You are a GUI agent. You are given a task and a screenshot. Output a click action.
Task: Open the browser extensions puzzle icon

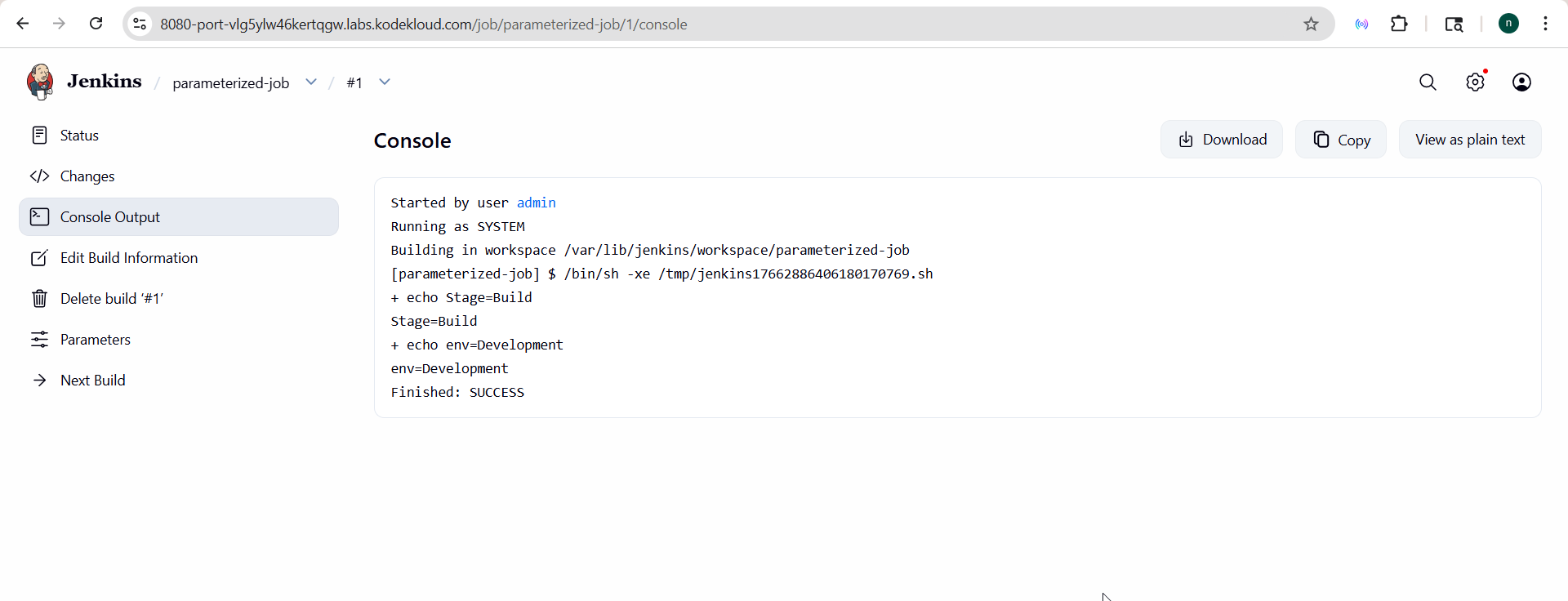(1399, 24)
